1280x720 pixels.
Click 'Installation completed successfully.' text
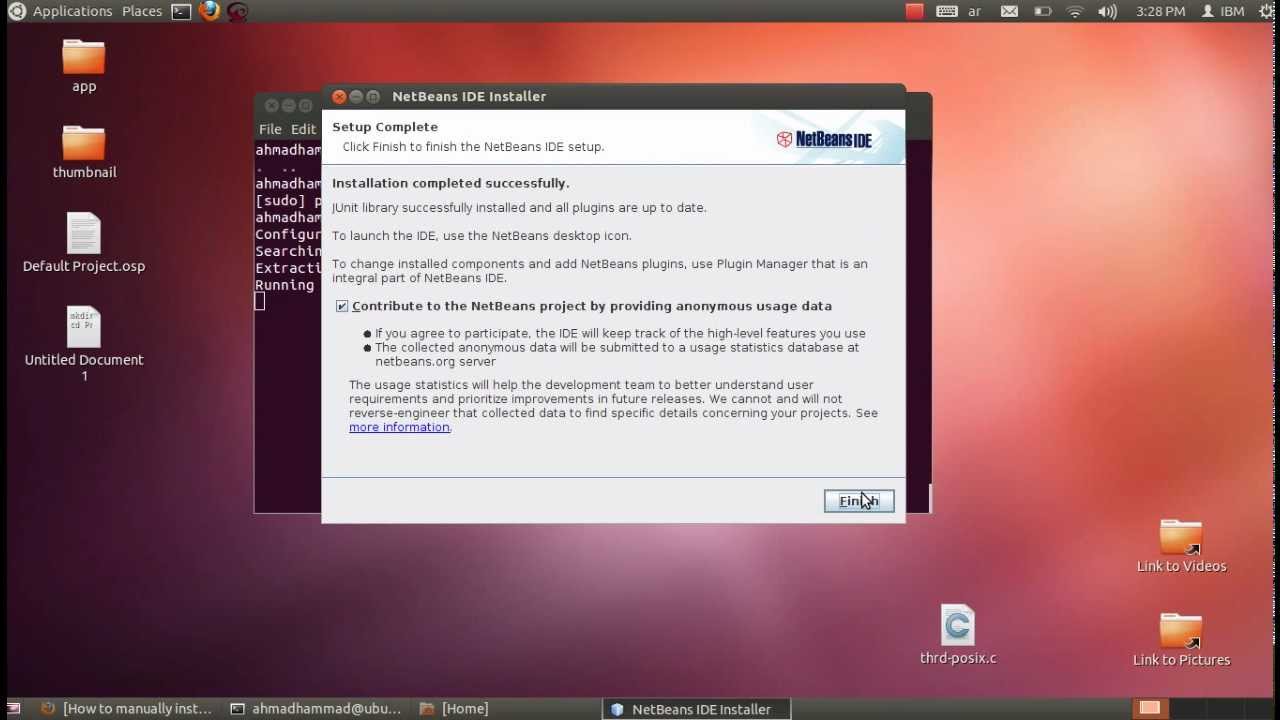point(450,183)
